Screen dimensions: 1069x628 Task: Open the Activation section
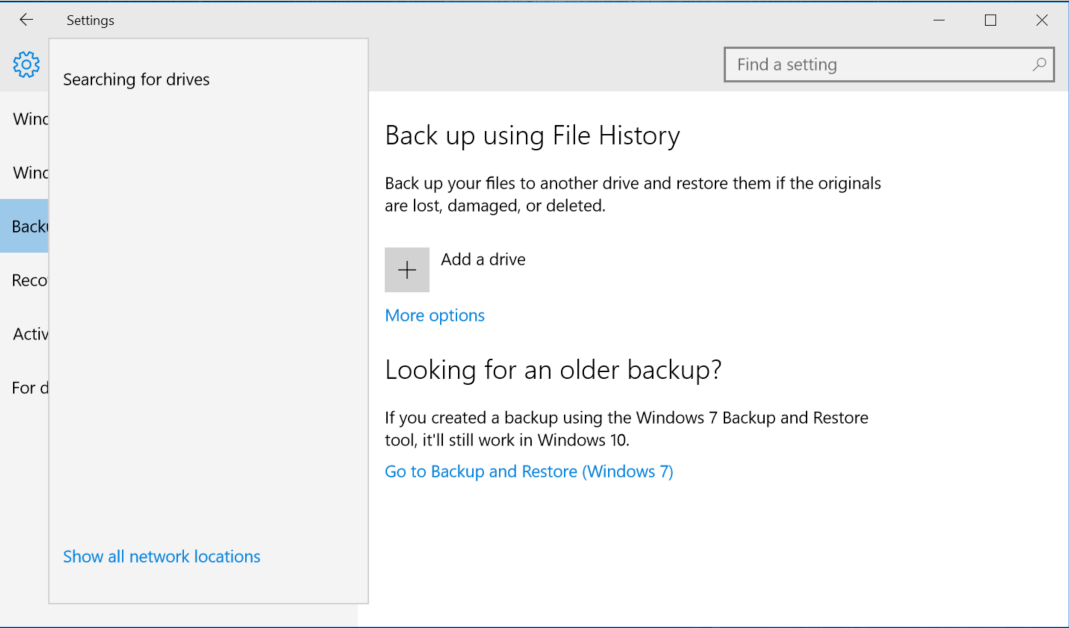tap(25, 334)
